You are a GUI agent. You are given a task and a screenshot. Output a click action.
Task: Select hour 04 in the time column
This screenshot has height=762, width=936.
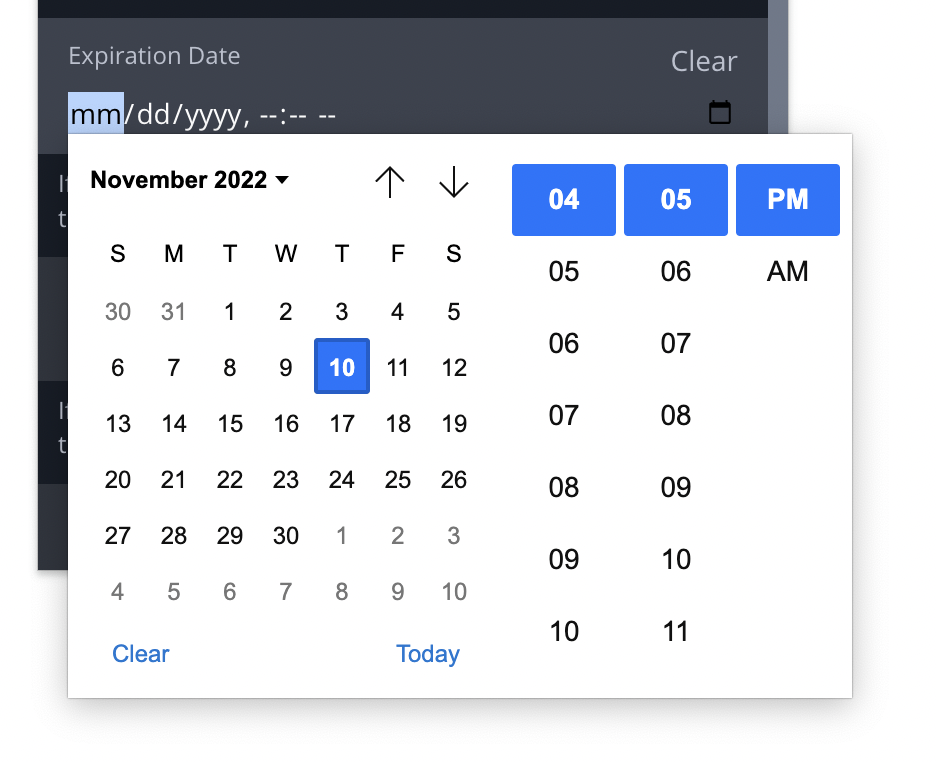click(563, 199)
